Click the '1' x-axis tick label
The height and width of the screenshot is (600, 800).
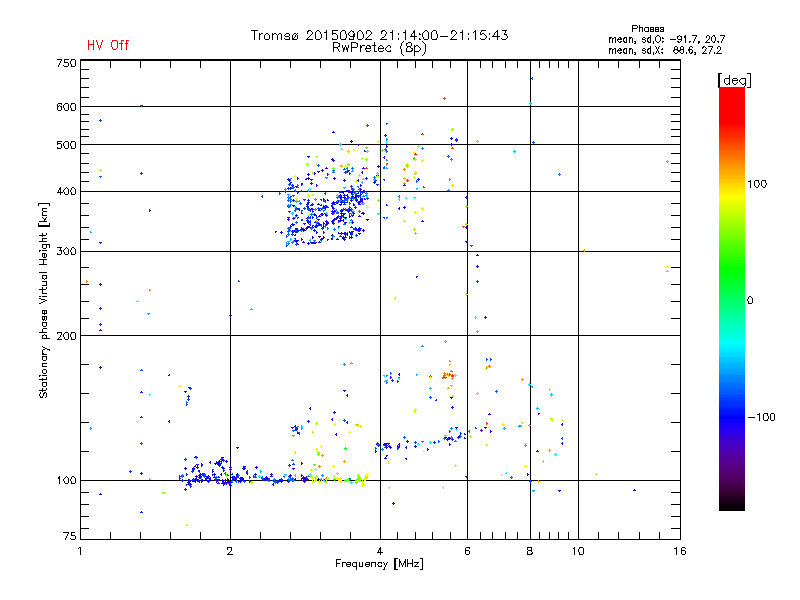80,551
